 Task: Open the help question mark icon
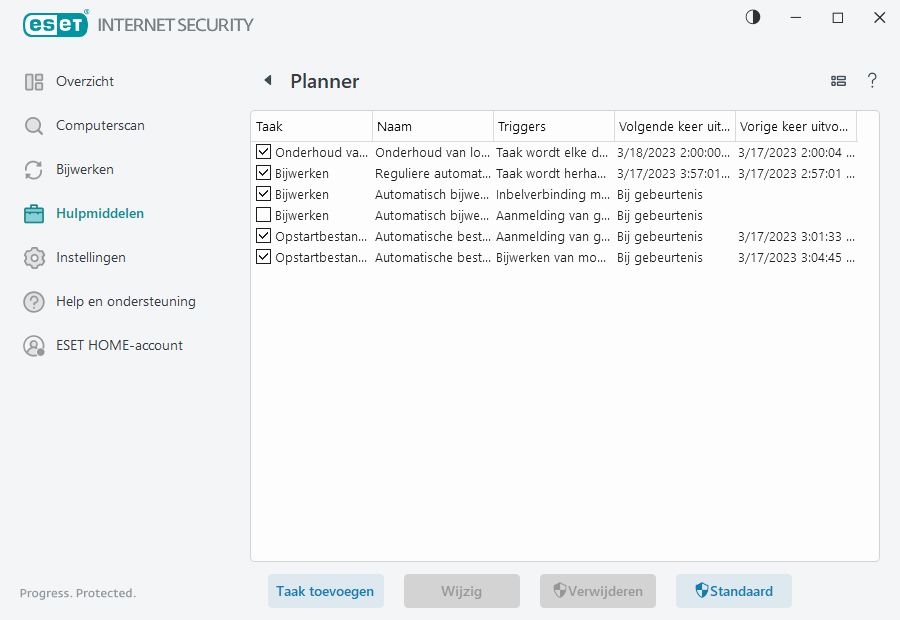[872, 81]
